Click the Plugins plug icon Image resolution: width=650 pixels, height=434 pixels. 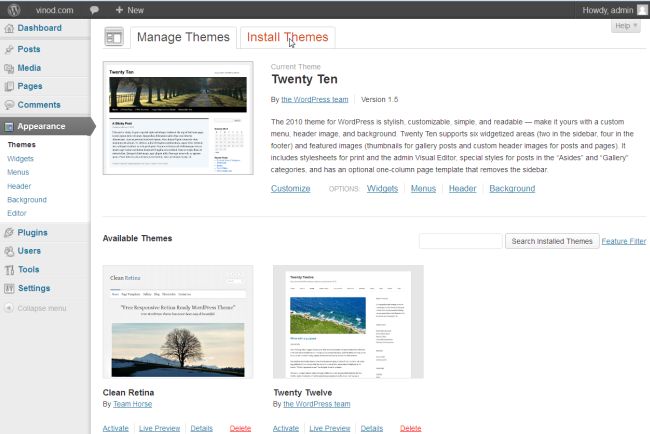[9, 233]
